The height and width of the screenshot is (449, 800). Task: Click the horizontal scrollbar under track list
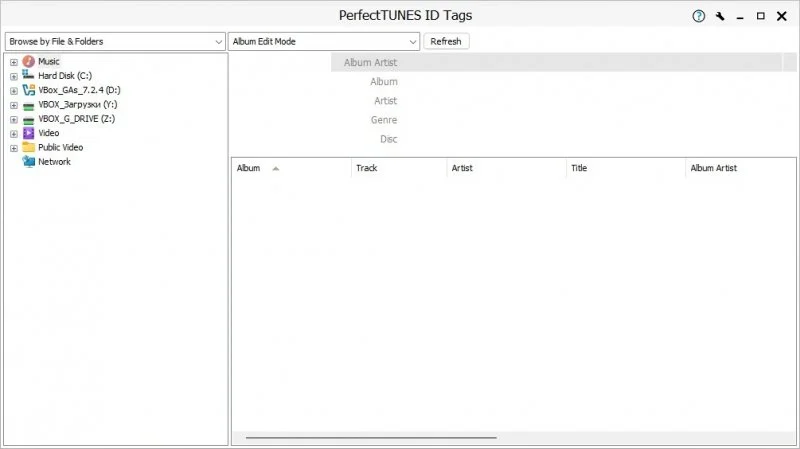(x=371, y=437)
